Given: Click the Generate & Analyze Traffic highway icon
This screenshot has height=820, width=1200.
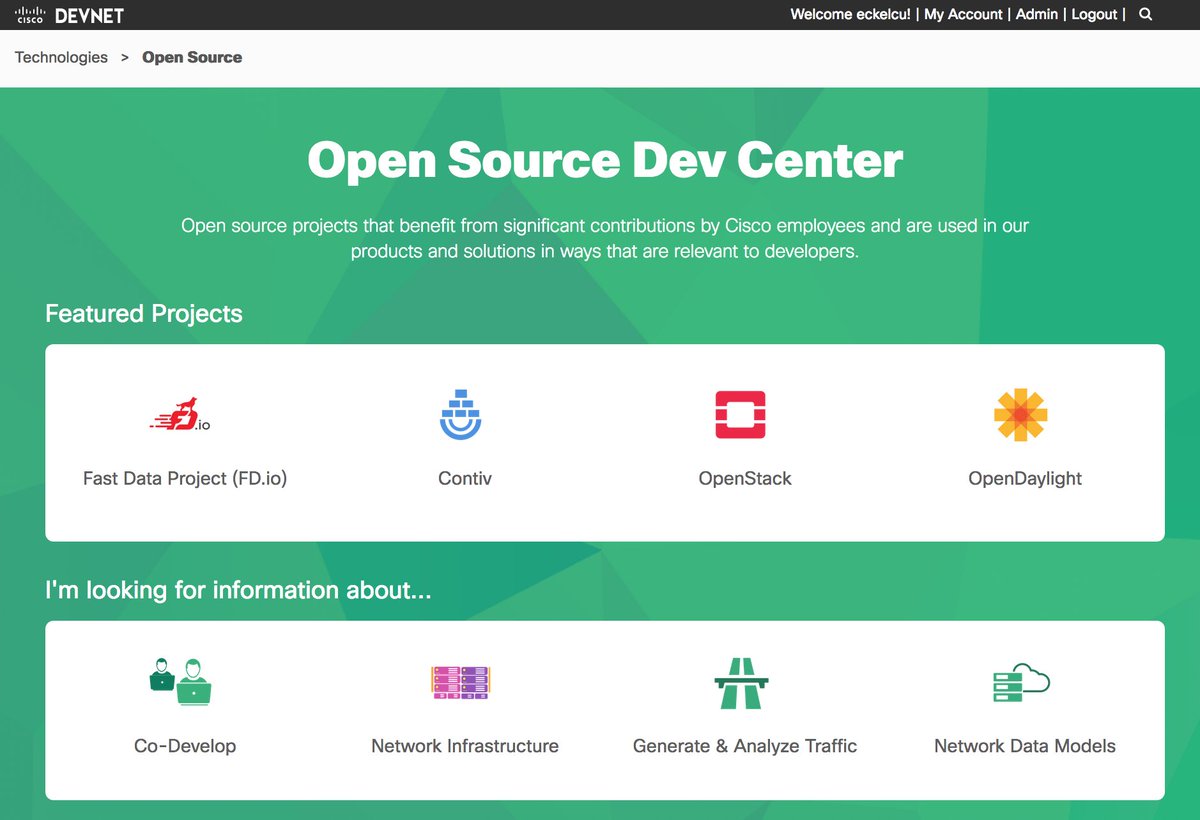Looking at the screenshot, I should [741, 682].
